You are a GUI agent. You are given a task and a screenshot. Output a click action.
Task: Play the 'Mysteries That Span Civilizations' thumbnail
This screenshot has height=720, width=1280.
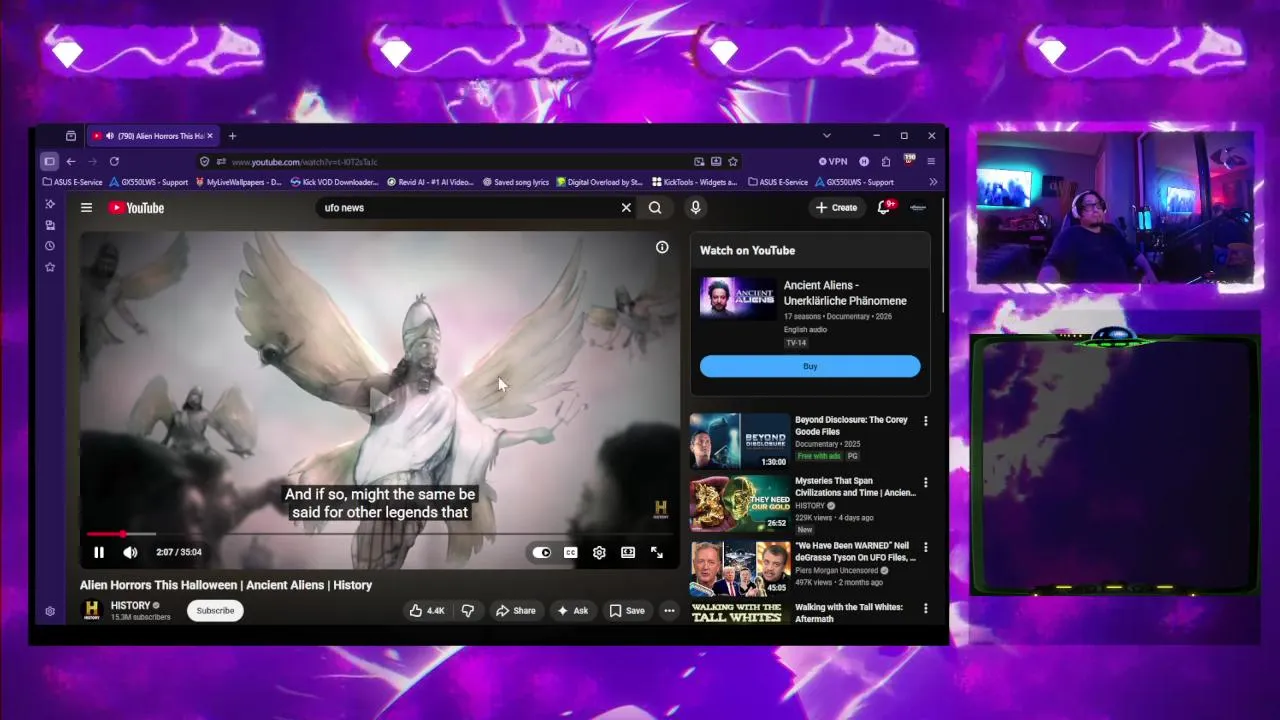(740, 504)
